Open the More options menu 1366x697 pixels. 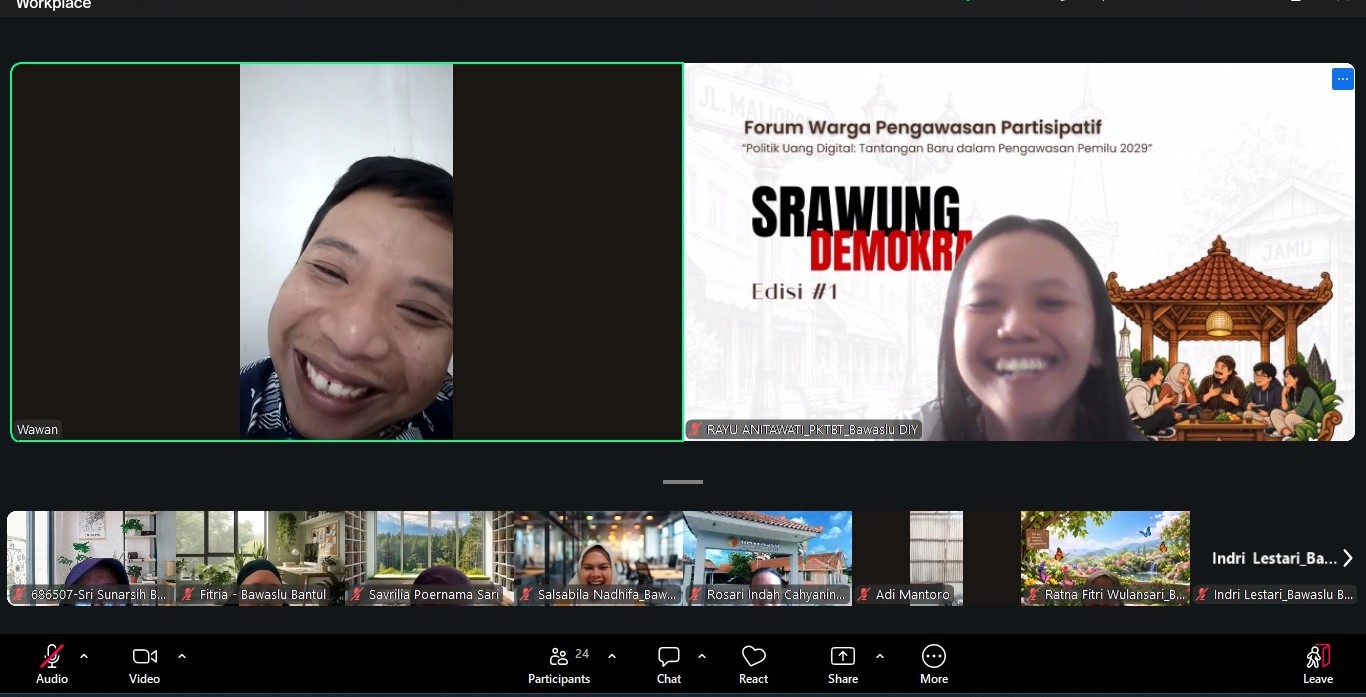(934, 664)
